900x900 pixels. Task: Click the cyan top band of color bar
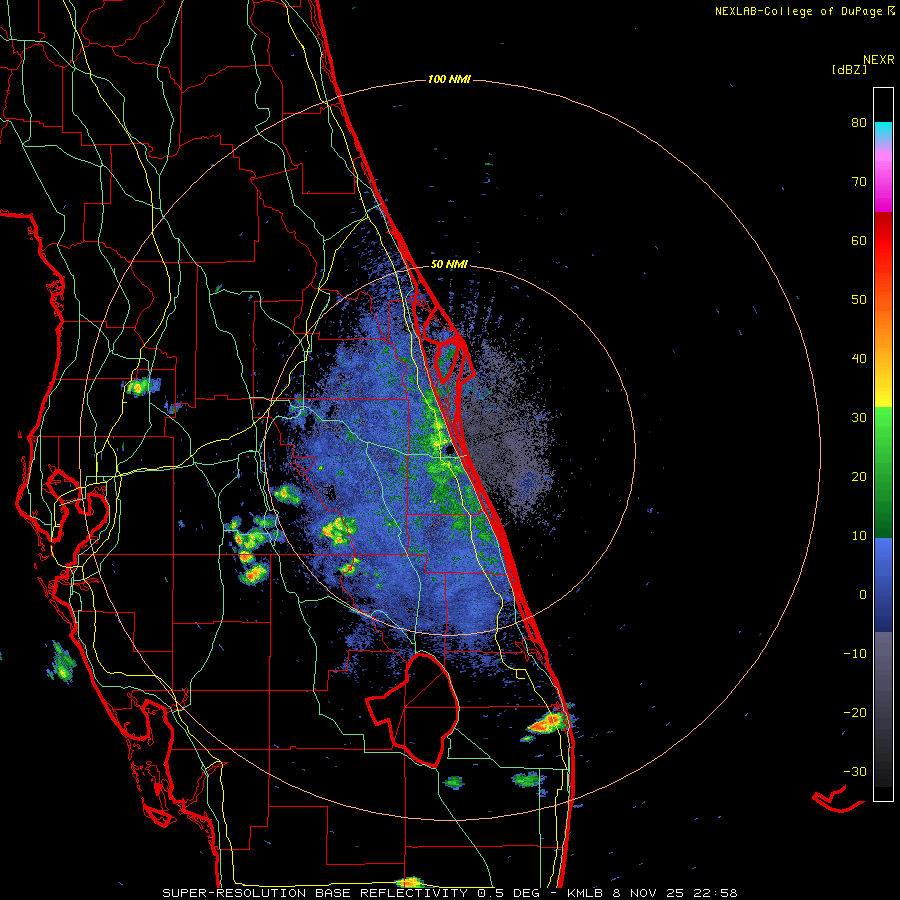click(883, 131)
